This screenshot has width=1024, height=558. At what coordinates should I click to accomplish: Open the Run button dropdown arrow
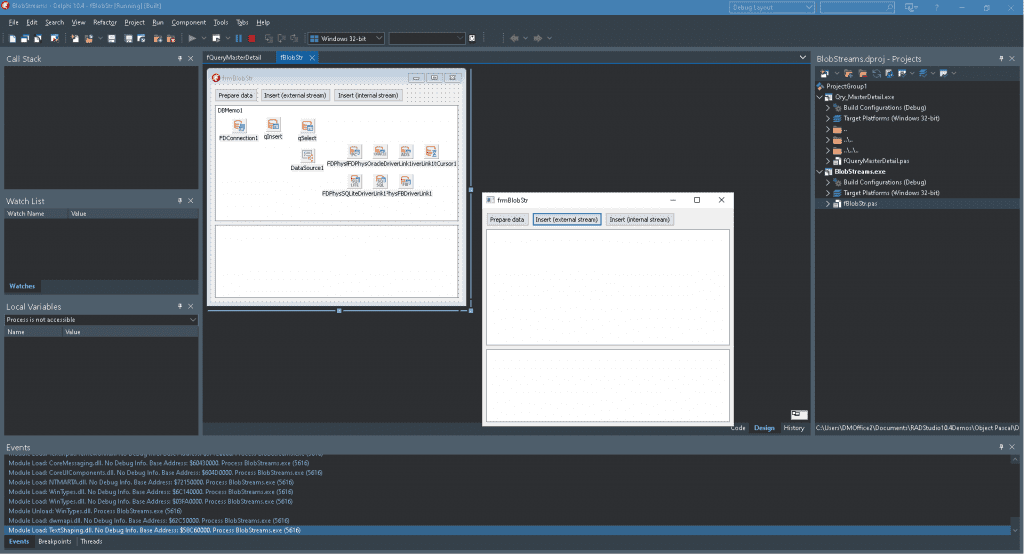203,39
